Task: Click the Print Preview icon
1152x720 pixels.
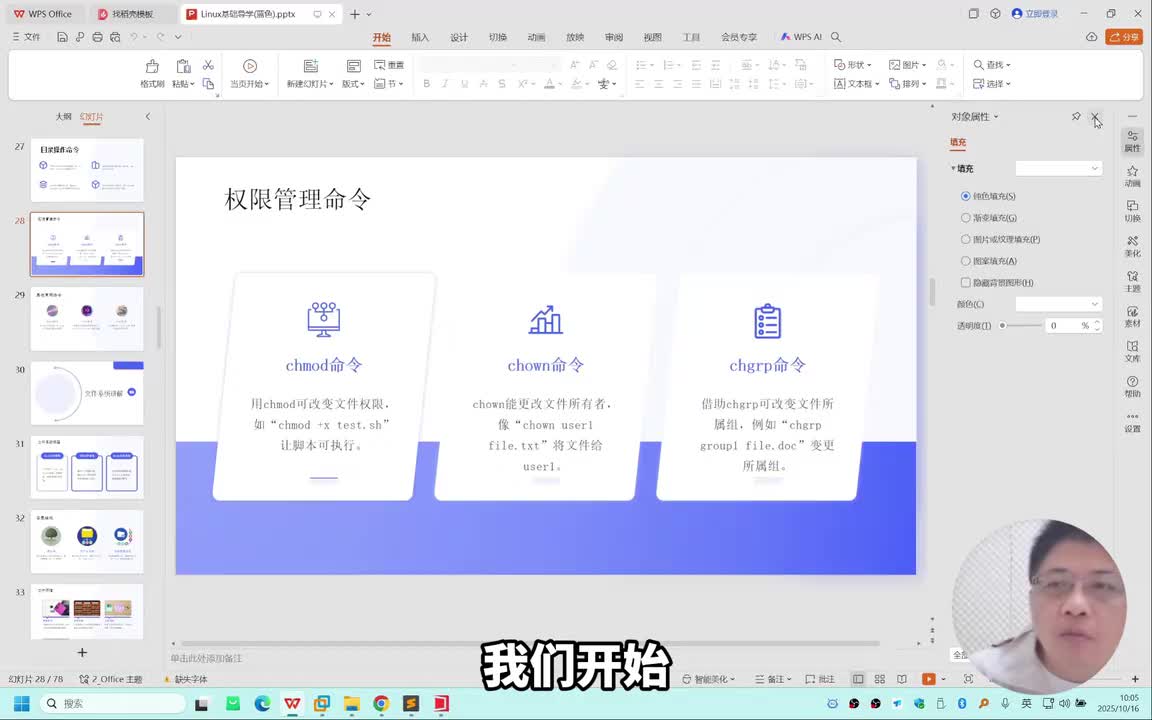Action: click(x=115, y=36)
